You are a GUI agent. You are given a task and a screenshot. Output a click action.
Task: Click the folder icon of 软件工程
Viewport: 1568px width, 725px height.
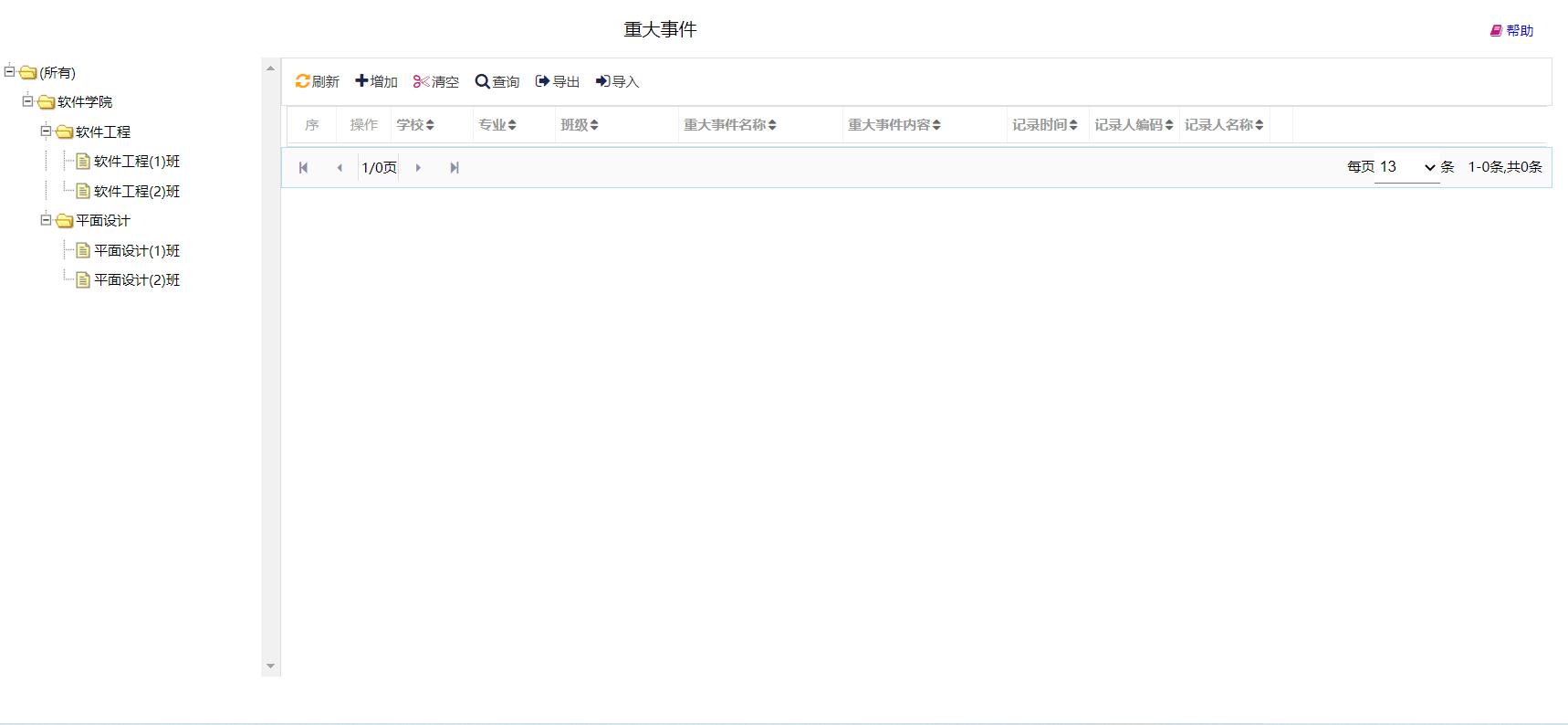coord(65,131)
